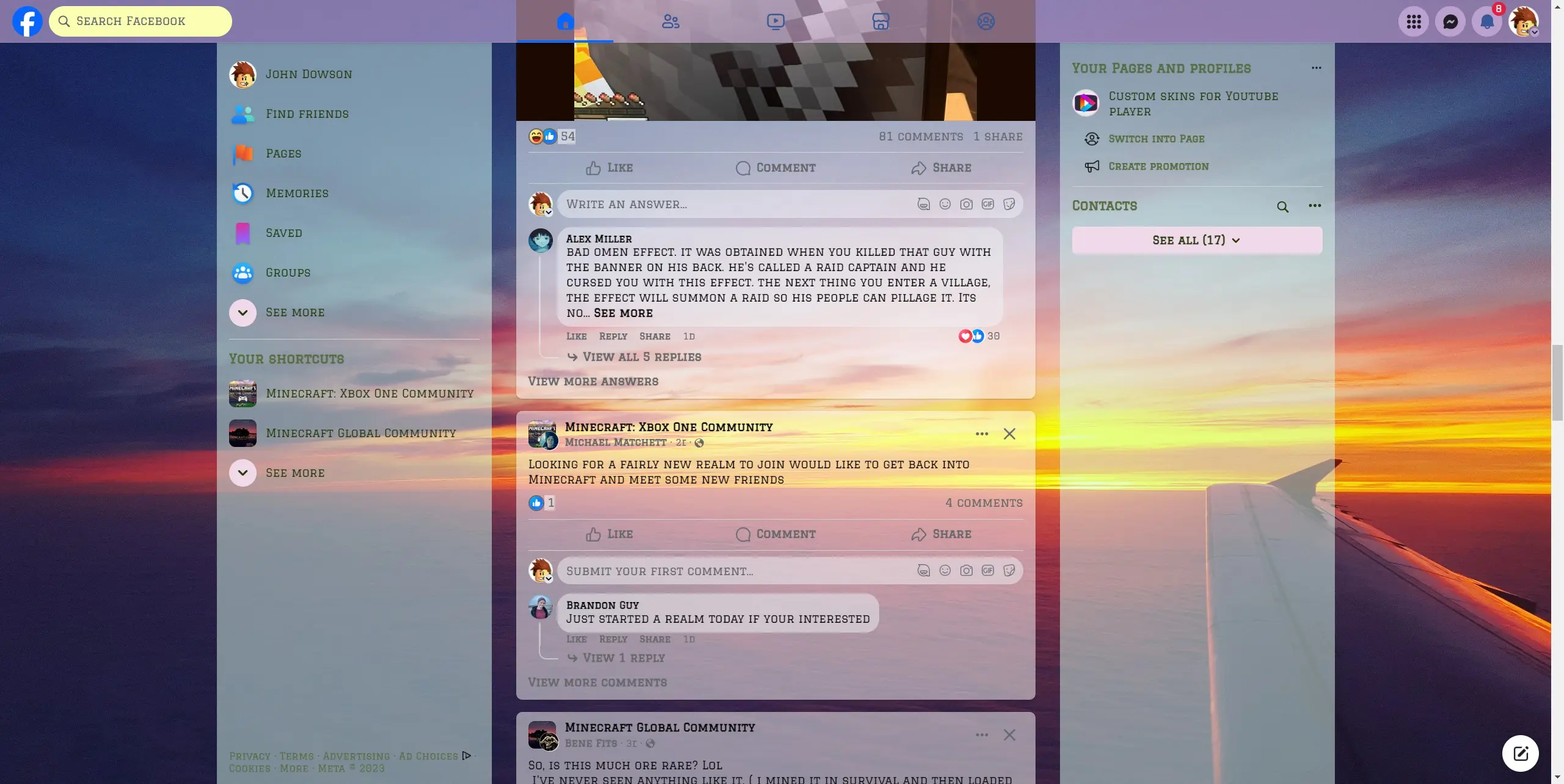This screenshot has width=1564, height=784.
Task: Insert emoji in Submit your first comment box
Action: coord(945,571)
